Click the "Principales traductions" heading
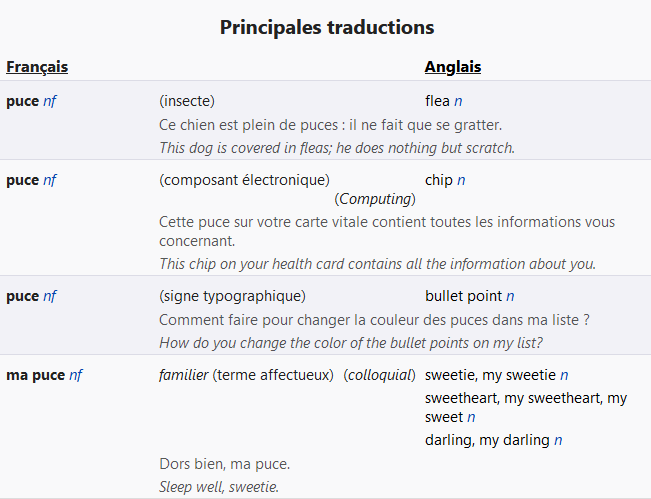 pos(327,27)
